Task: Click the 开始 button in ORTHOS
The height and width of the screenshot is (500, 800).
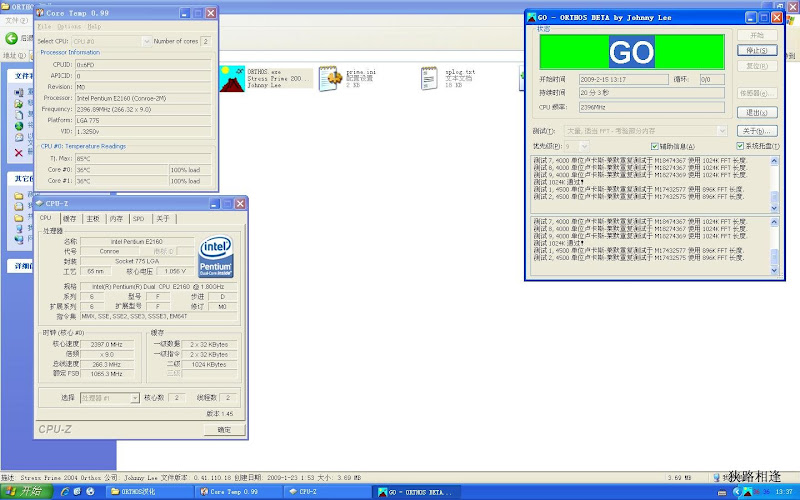Action: coord(757,35)
